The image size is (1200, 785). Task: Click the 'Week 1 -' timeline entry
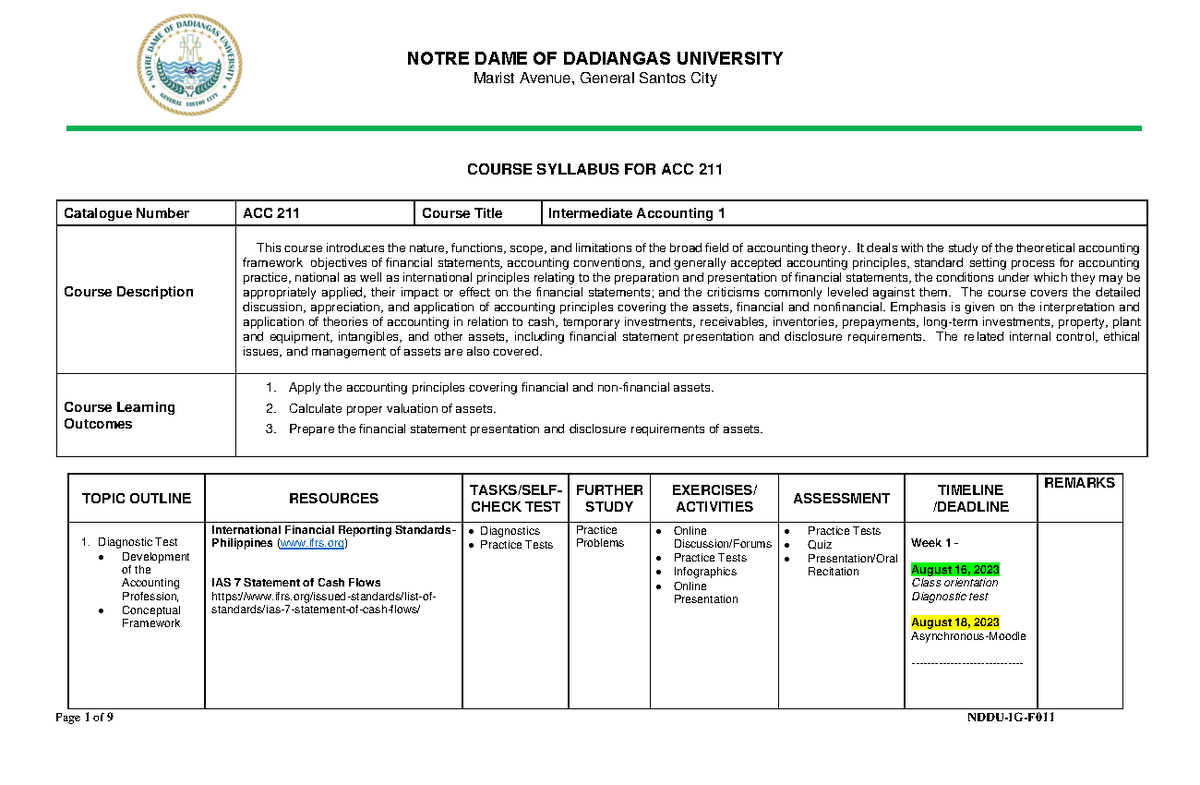click(935, 543)
